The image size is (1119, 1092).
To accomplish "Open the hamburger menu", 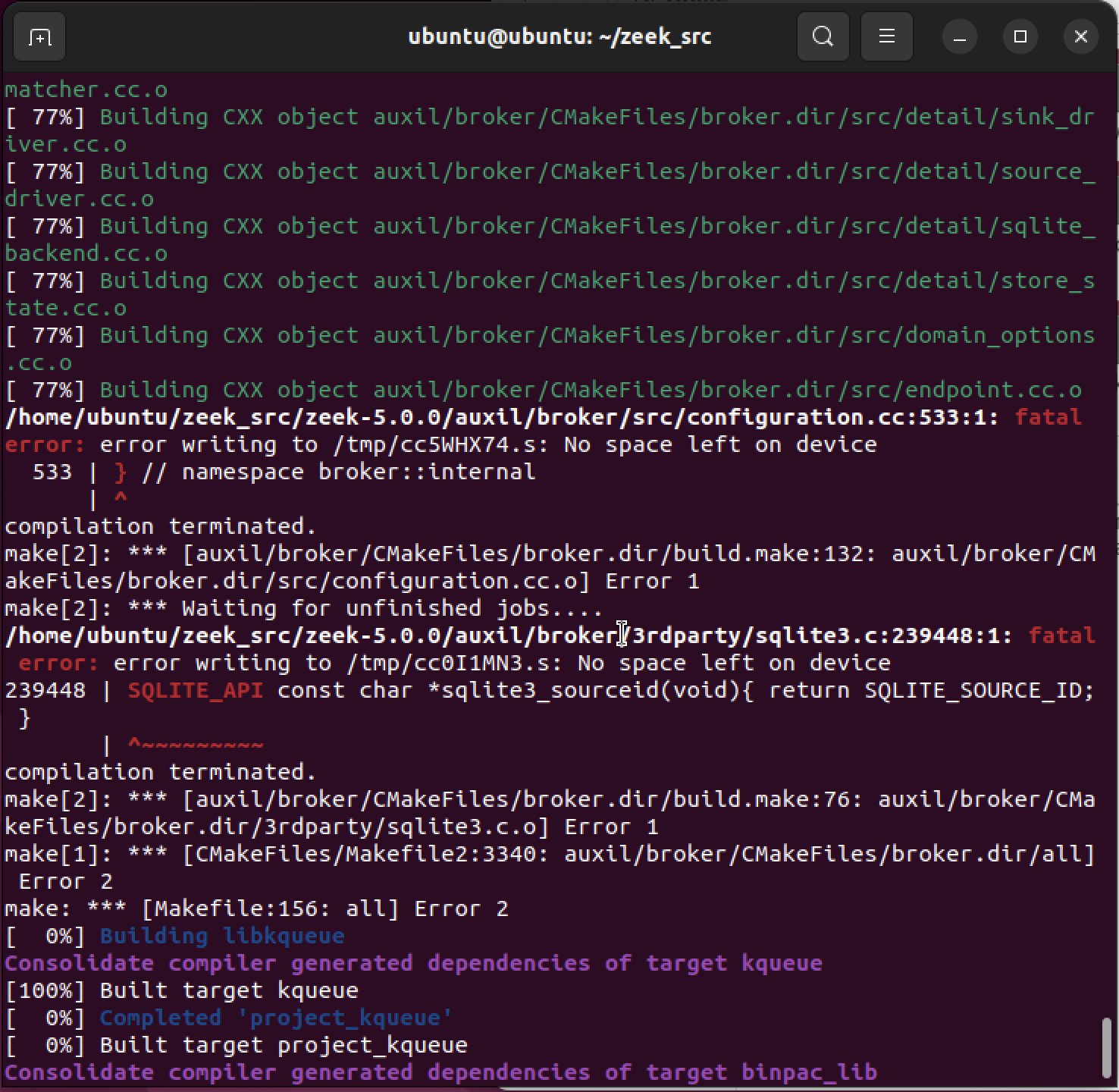I will [x=887, y=36].
